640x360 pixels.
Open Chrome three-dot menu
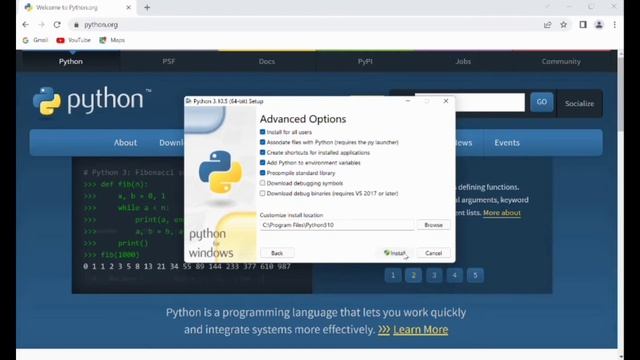(x=614, y=25)
